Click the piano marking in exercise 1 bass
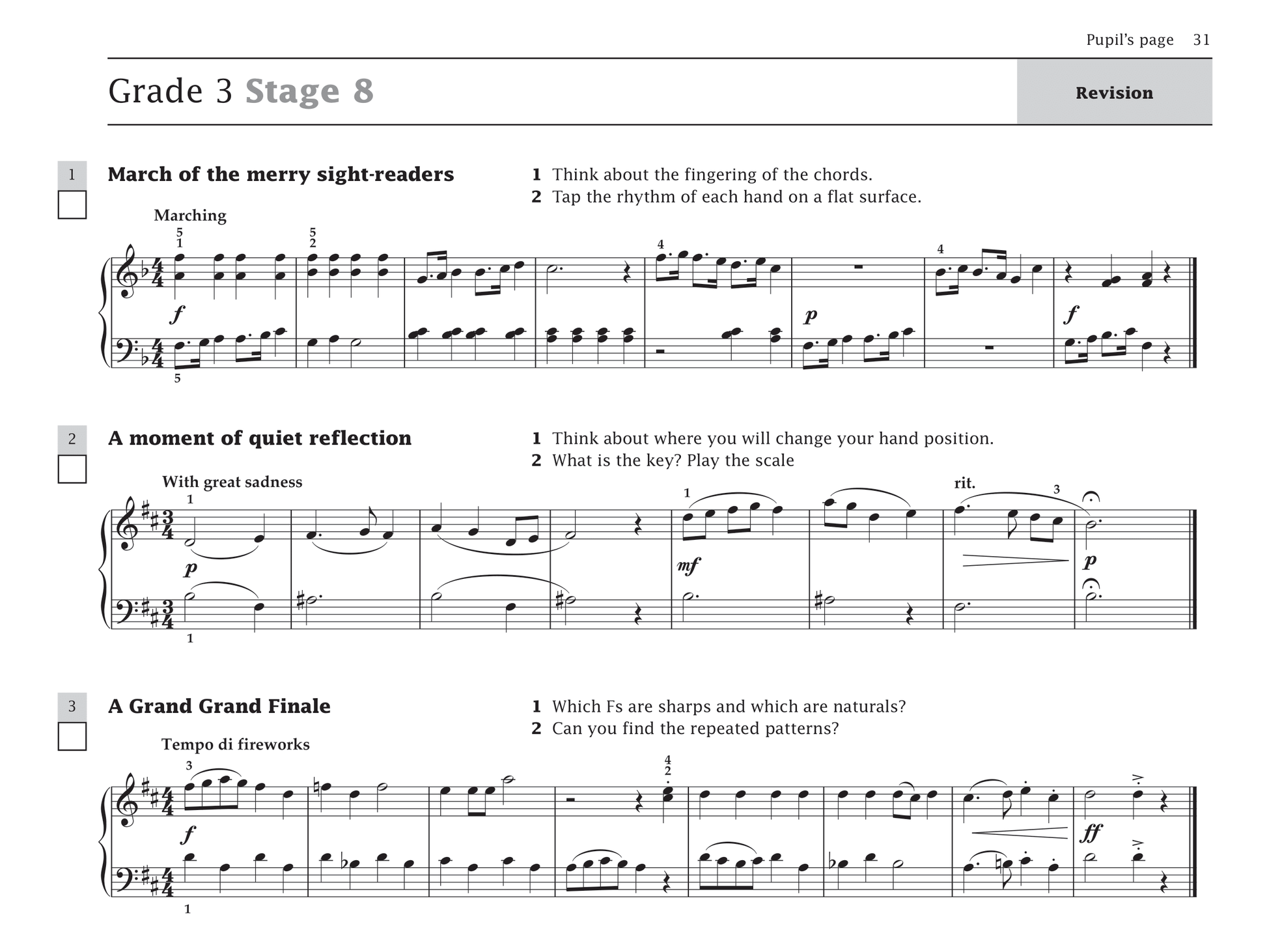 coord(810,316)
